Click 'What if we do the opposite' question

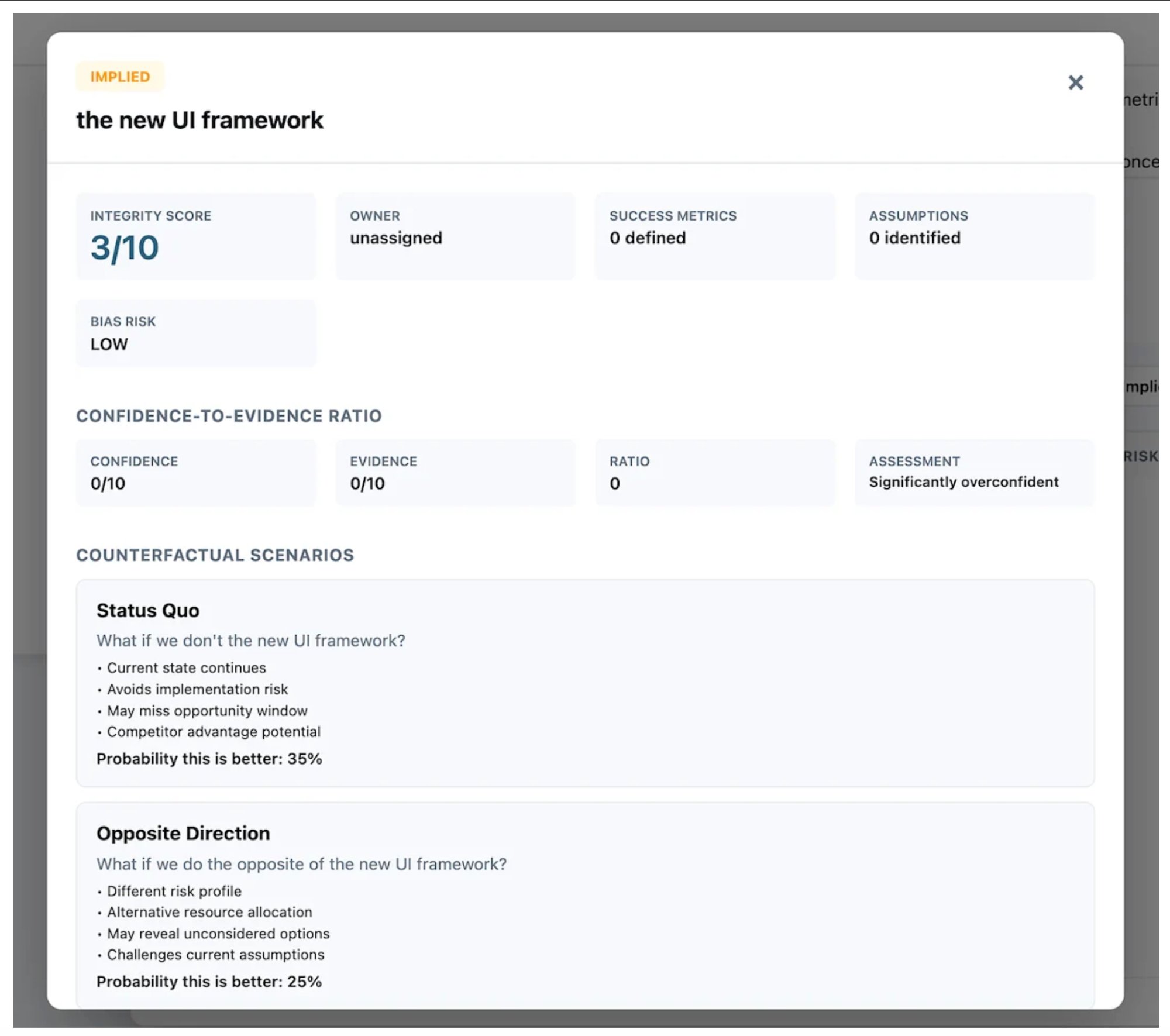301,864
